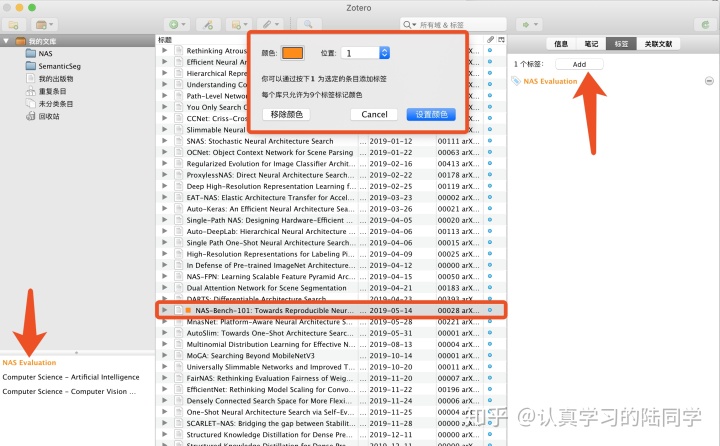Click the Cancel button in color dialog
Viewport: 720px width, 446px height.
coord(374,114)
